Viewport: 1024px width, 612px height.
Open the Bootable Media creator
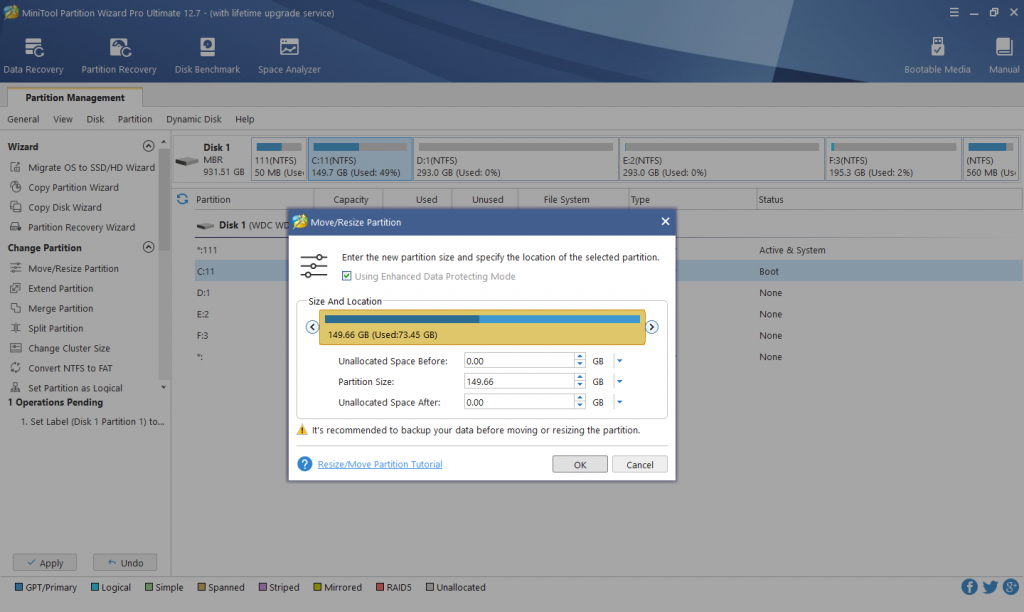(x=937, y=52)
